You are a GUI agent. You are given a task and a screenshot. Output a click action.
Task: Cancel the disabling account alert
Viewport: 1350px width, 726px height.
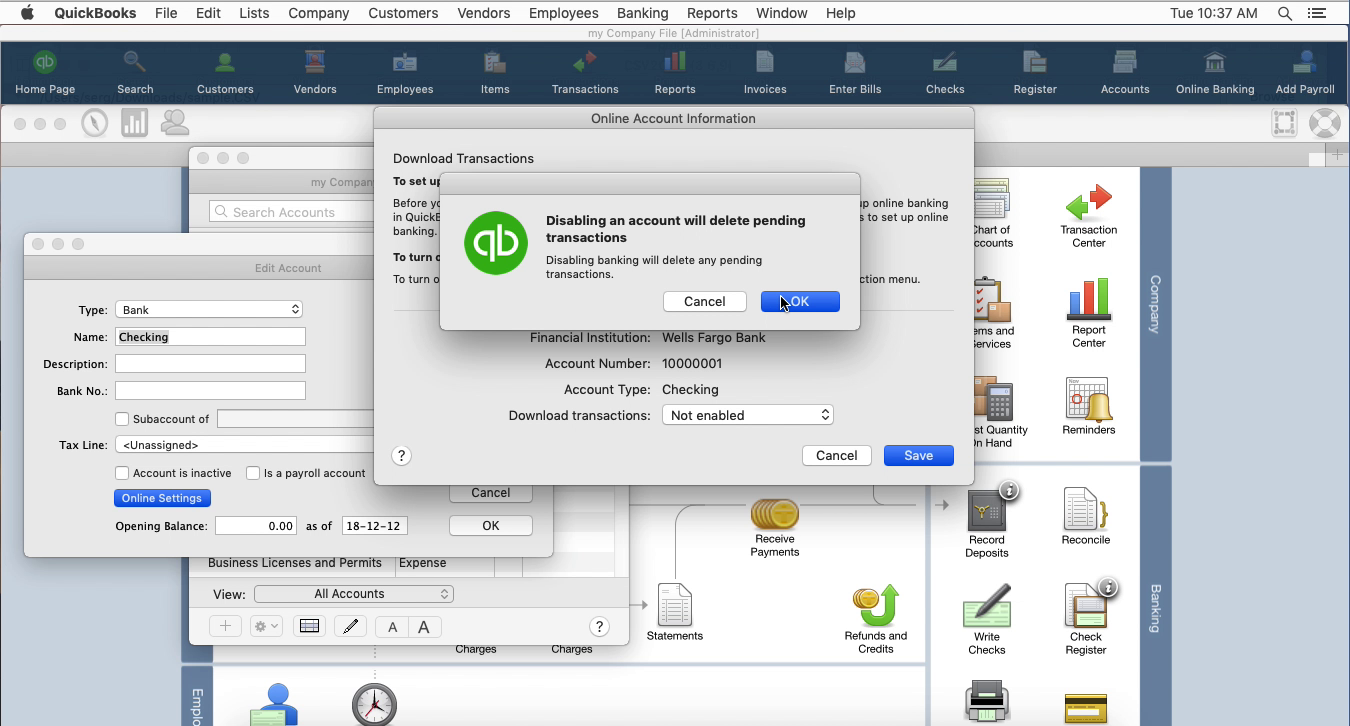tap(705, 302)
